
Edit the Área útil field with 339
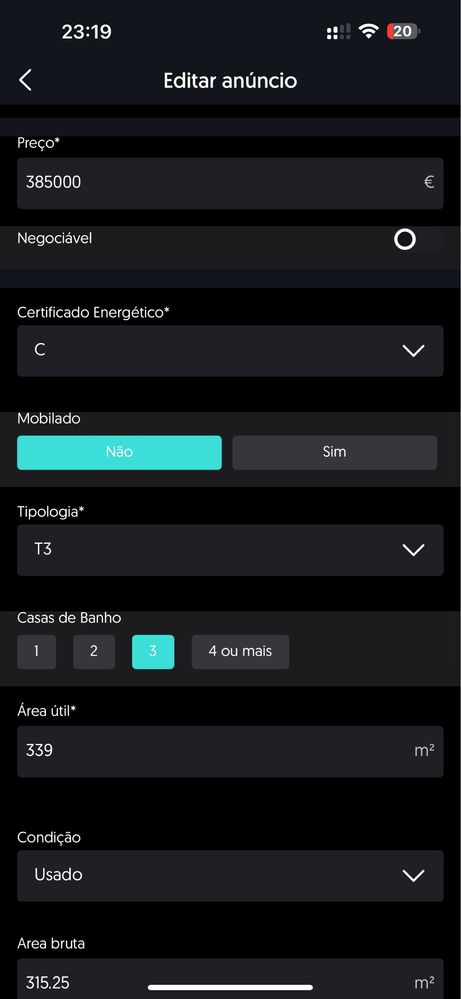coord(230,751)
